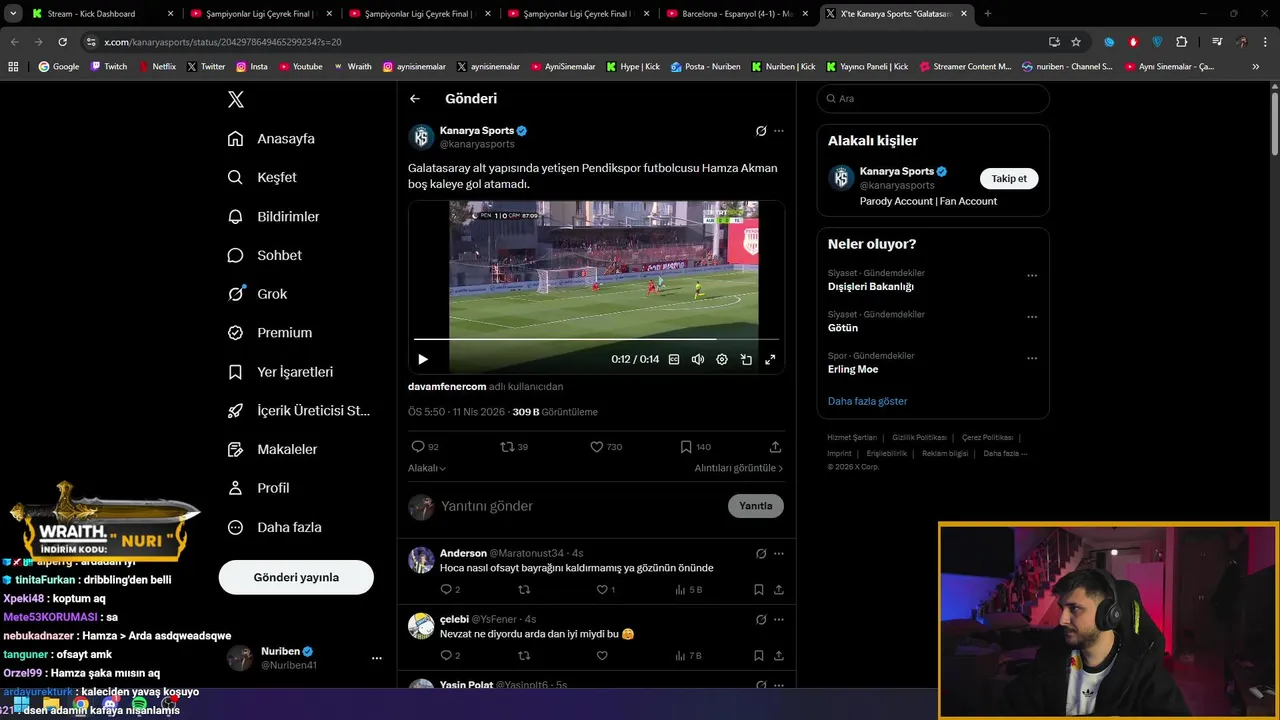Viewport: 1280px width, 720px height.
Task: Switch to the Stream - Kick Dashboard tab
Action: [102, 14]
